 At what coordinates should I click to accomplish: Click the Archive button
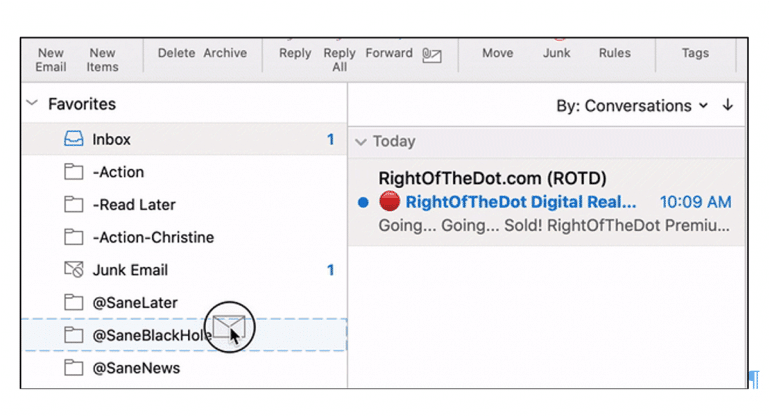tap(225, 53)
